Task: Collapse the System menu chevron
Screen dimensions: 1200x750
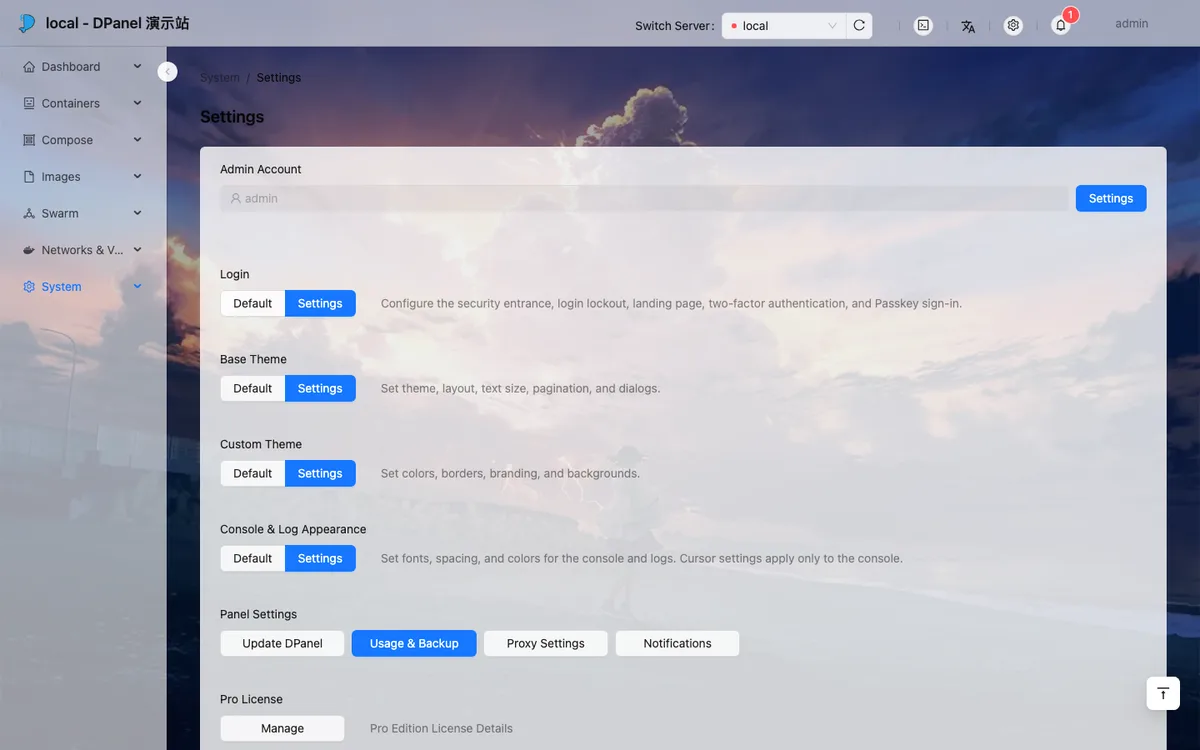Action: tap(137, 287)
